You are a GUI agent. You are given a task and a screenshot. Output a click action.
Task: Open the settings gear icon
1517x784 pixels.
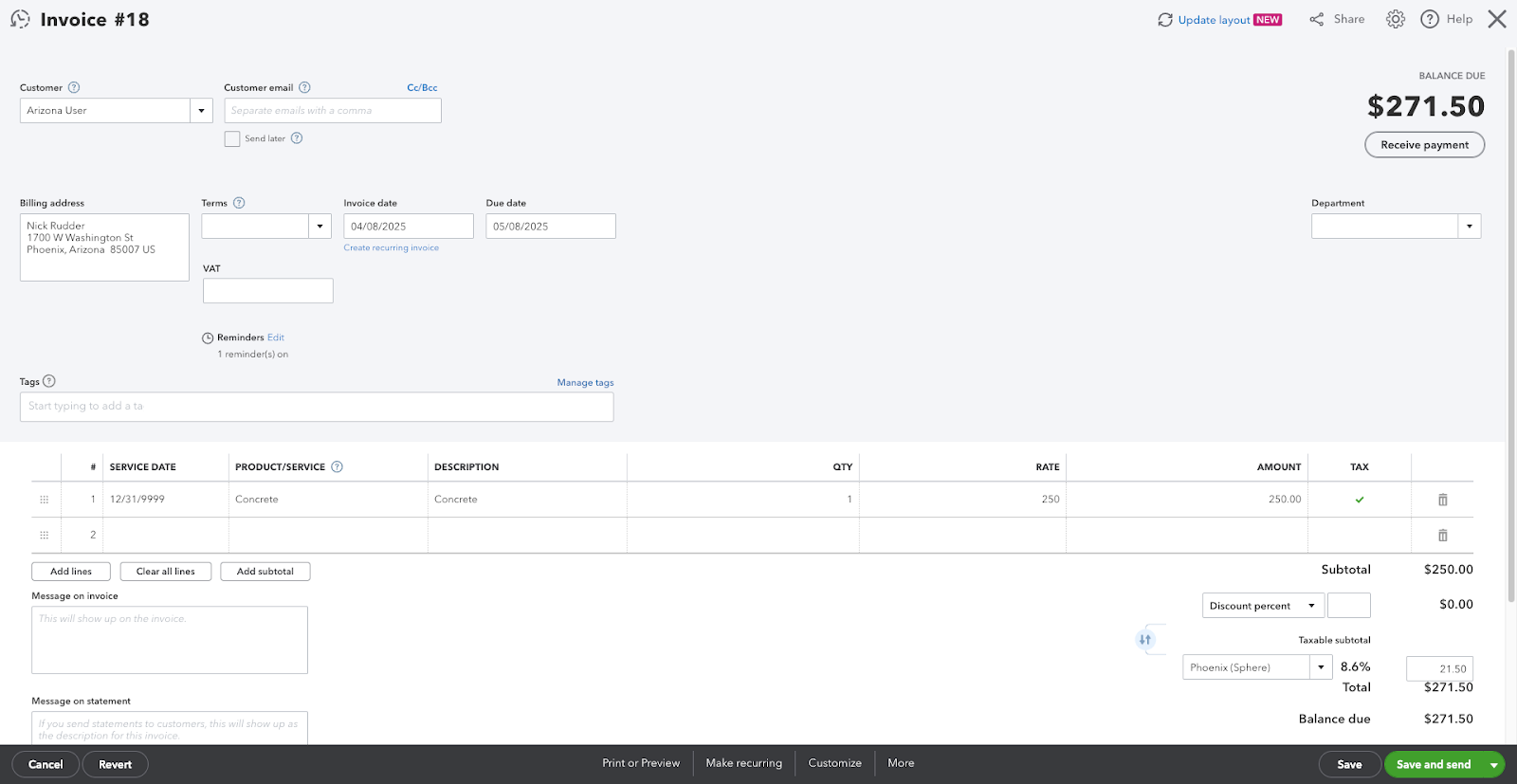click(1395, 19)
